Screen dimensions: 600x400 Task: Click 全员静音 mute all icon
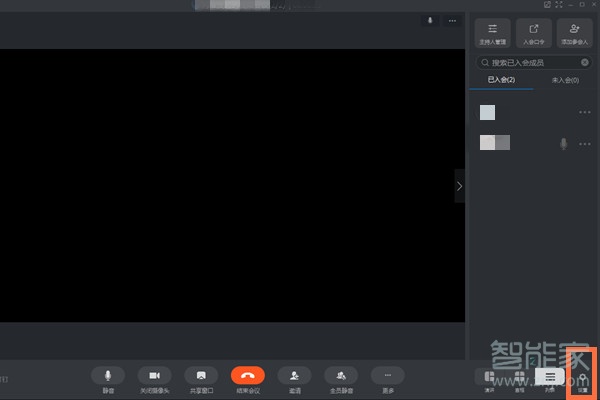(341, 375)
